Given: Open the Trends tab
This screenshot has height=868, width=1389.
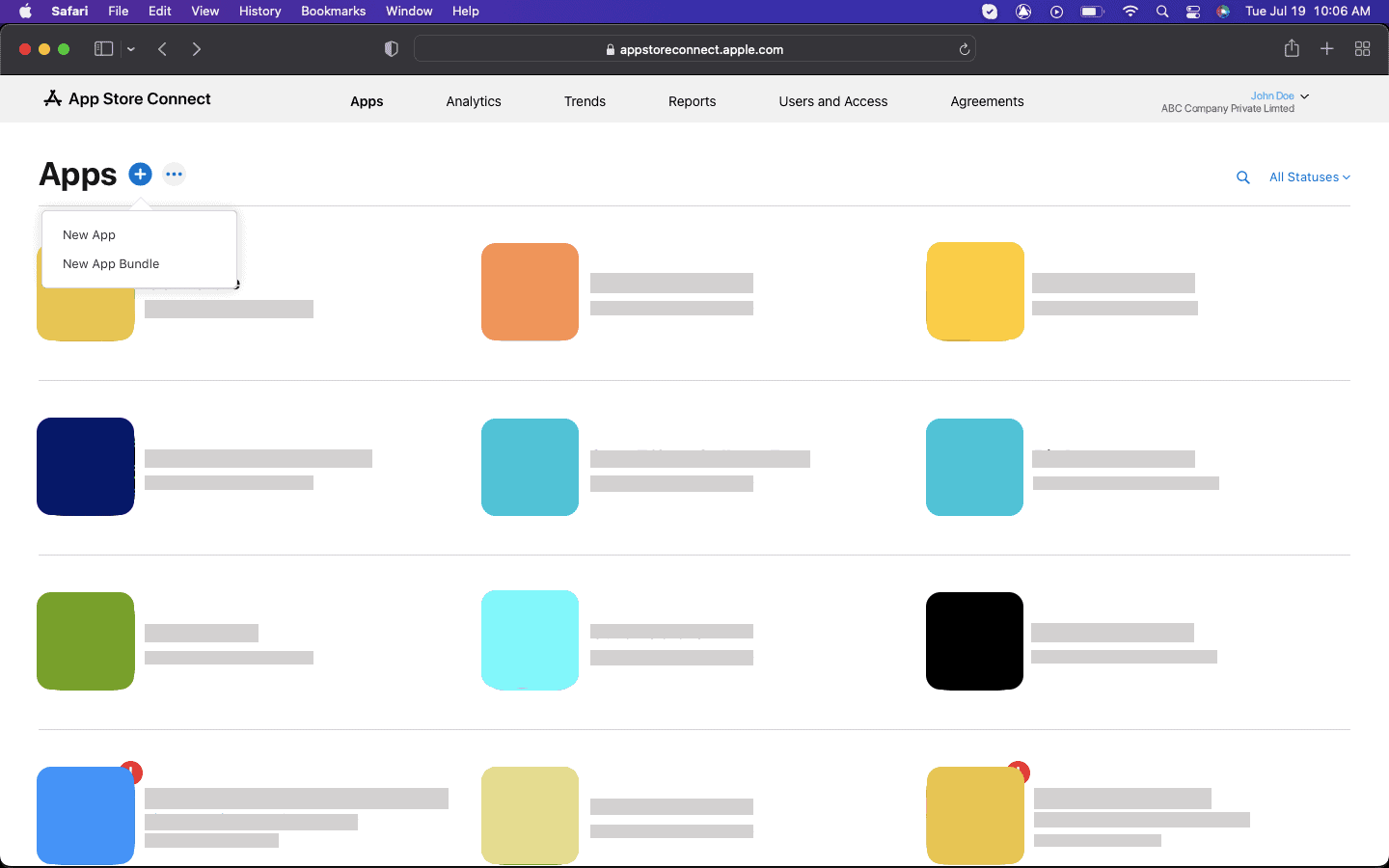Looking at the screenshot, I should tap(585, 101).
